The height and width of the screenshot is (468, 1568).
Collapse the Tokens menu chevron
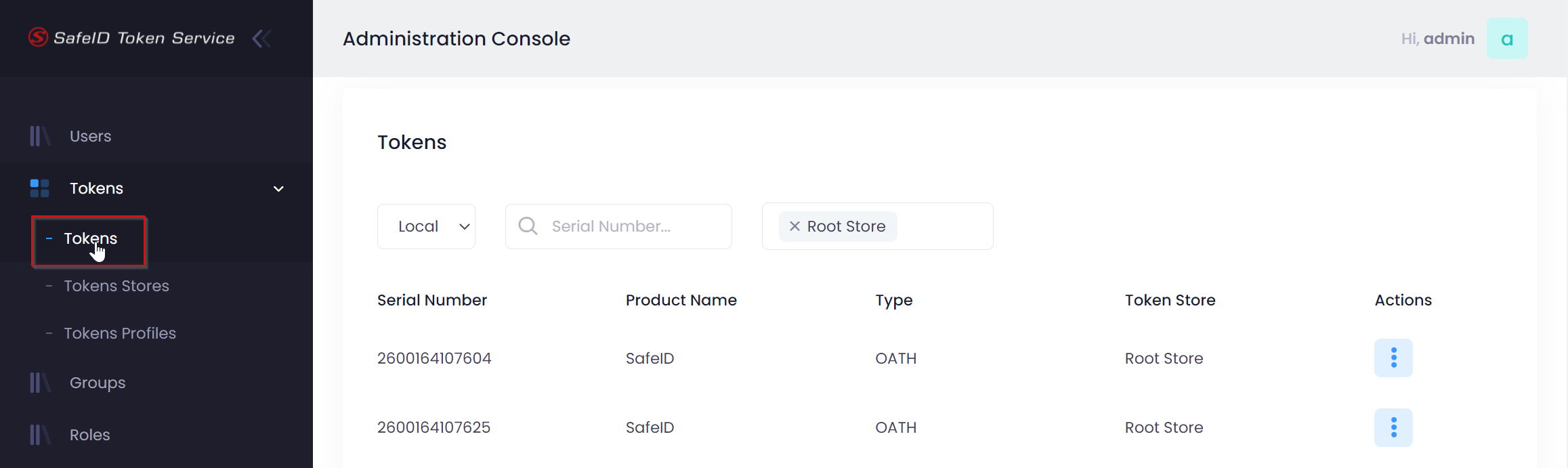[x=278, y=189]
